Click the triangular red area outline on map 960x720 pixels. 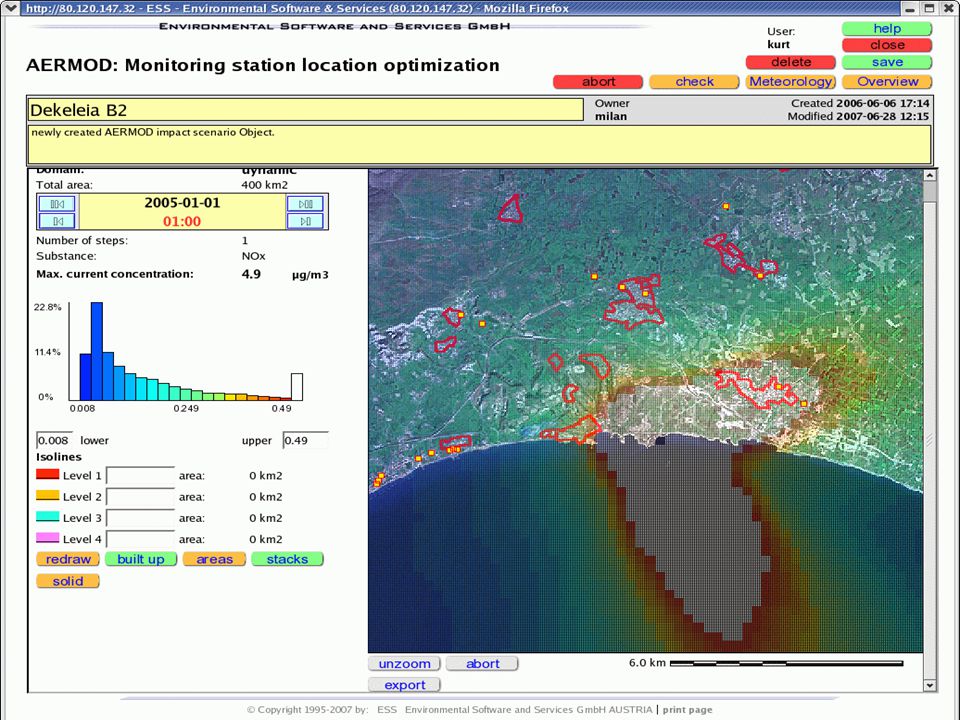coord(509,209)
